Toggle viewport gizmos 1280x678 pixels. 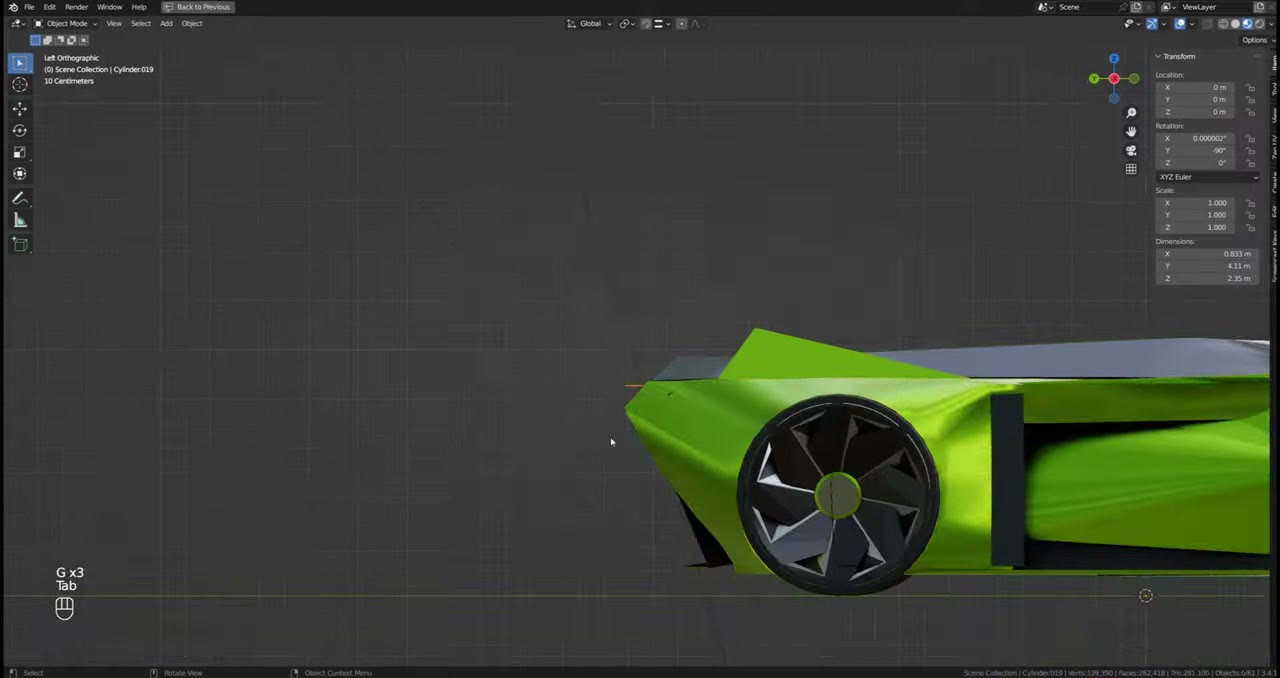(x=1151, y=24)
